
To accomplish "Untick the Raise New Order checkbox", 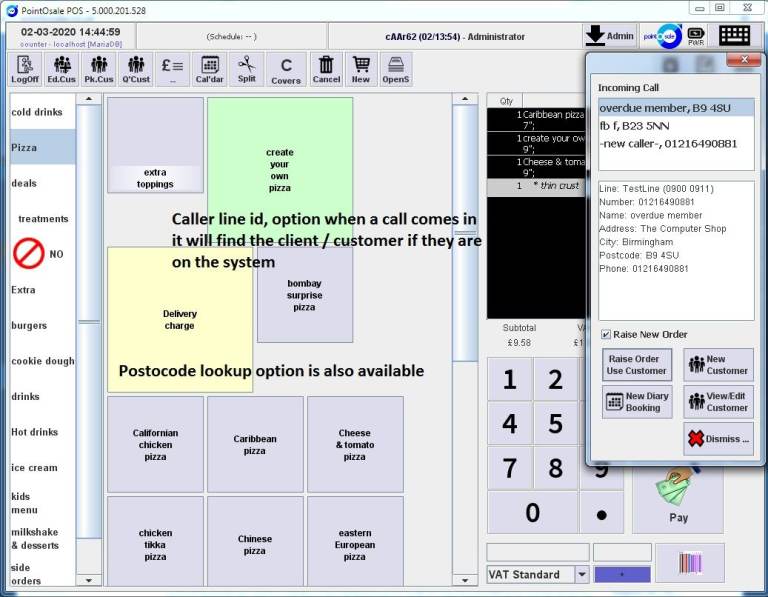I will [x=606, y=334].
